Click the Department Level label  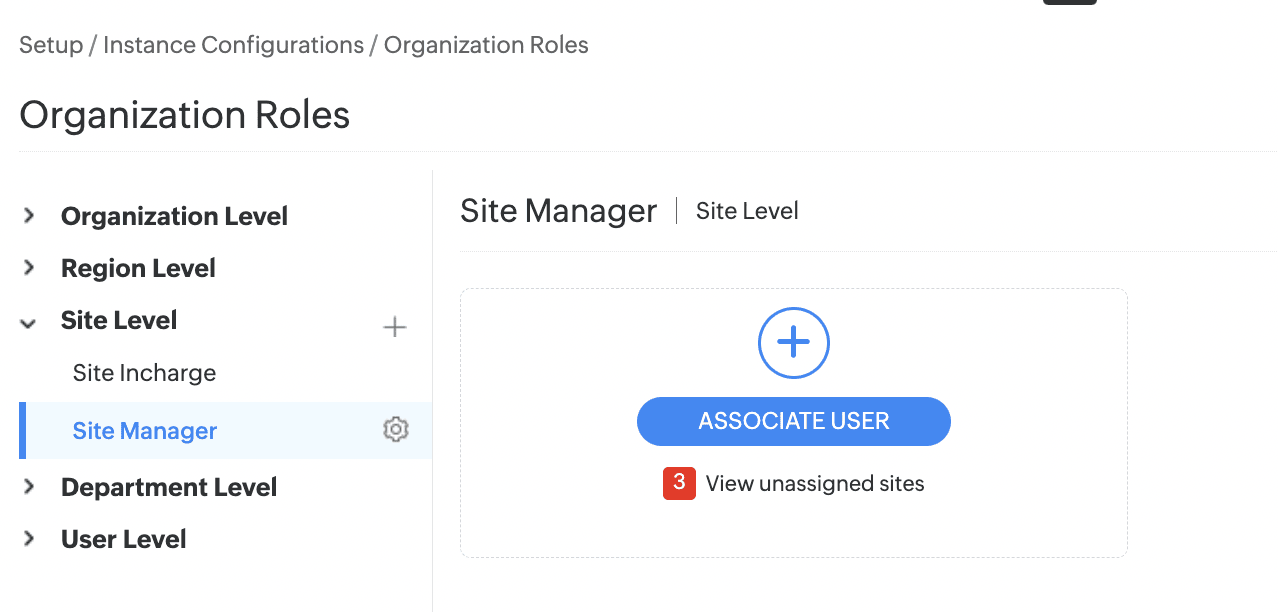(x=169, y=487)
